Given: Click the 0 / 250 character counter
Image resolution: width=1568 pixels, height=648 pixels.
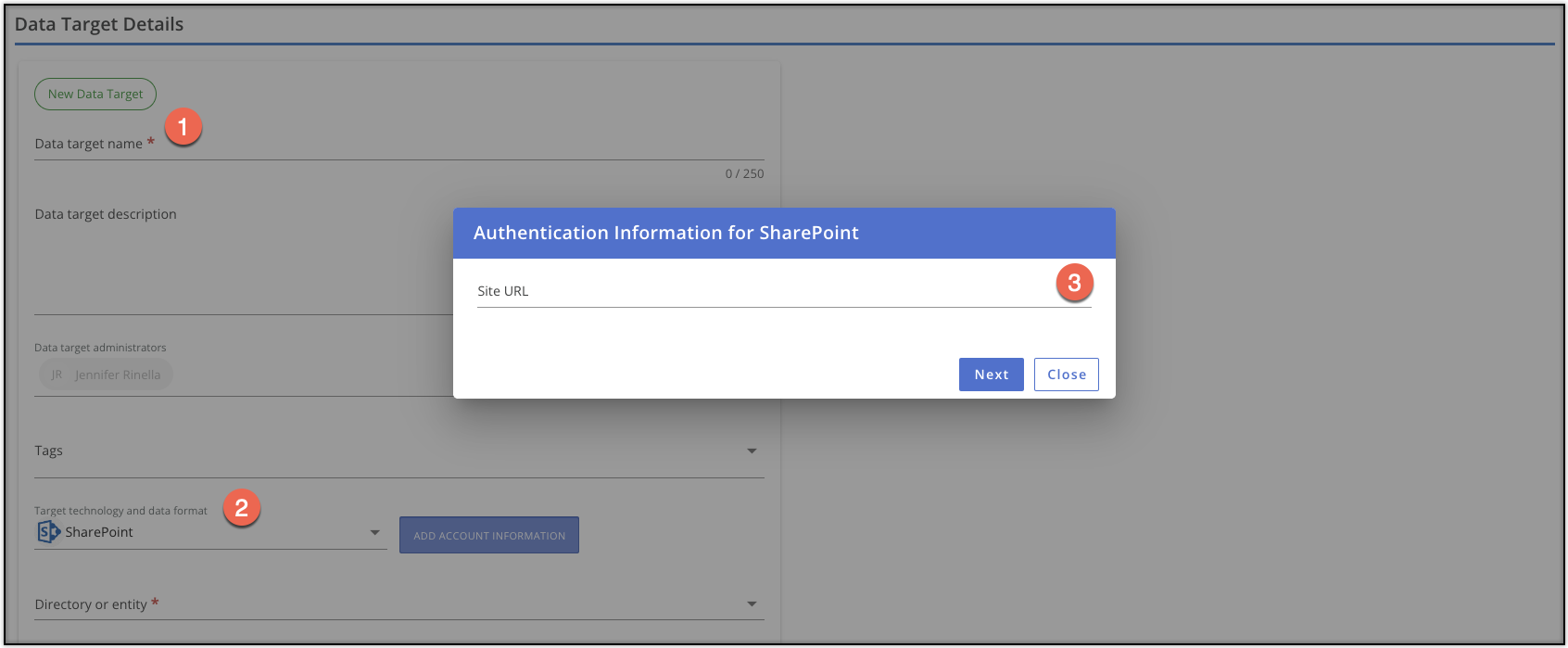Looking at the screenshot, I should (x=744, y=173).
